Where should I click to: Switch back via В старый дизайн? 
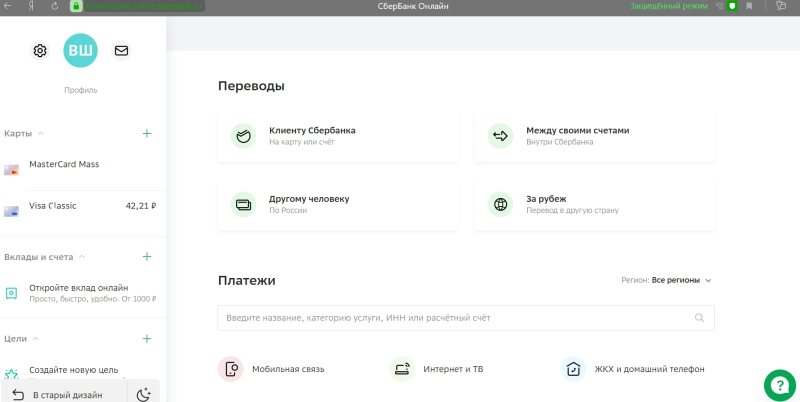(x=60, y=394)
